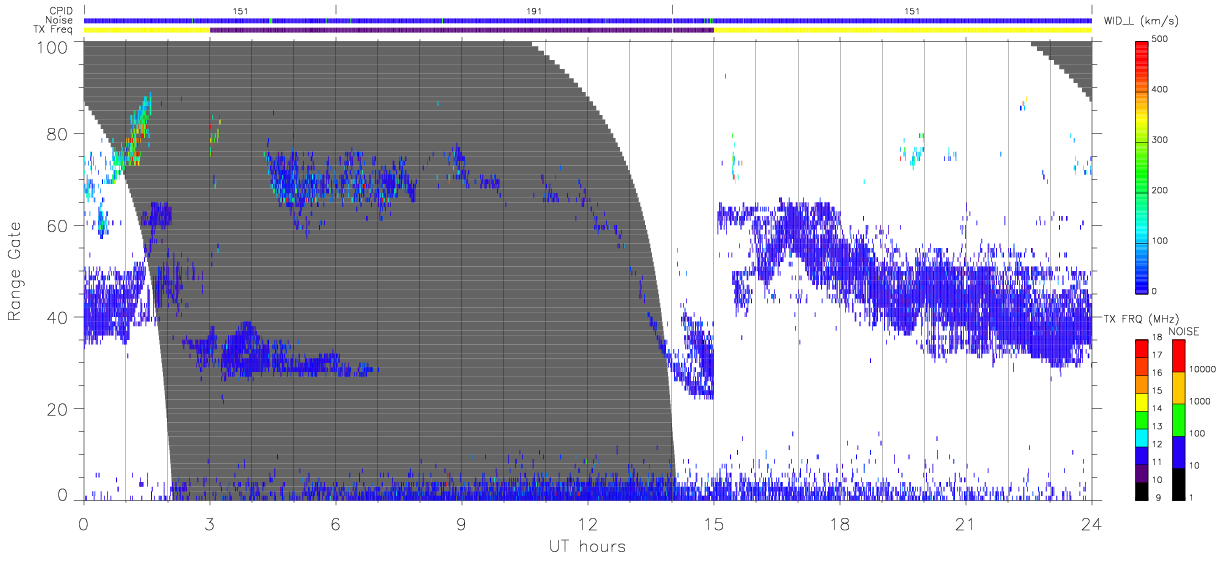Click the 'Range Gate' y-axis title
The width and height of the screenshot is (1228, 567).
[x=16, y=270]
